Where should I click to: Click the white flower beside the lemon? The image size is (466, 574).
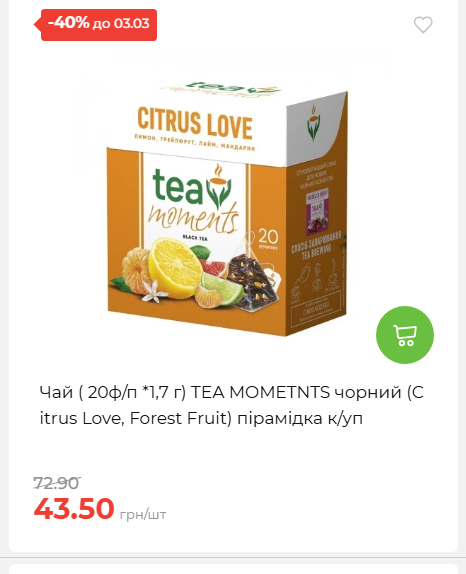(155, 293)
